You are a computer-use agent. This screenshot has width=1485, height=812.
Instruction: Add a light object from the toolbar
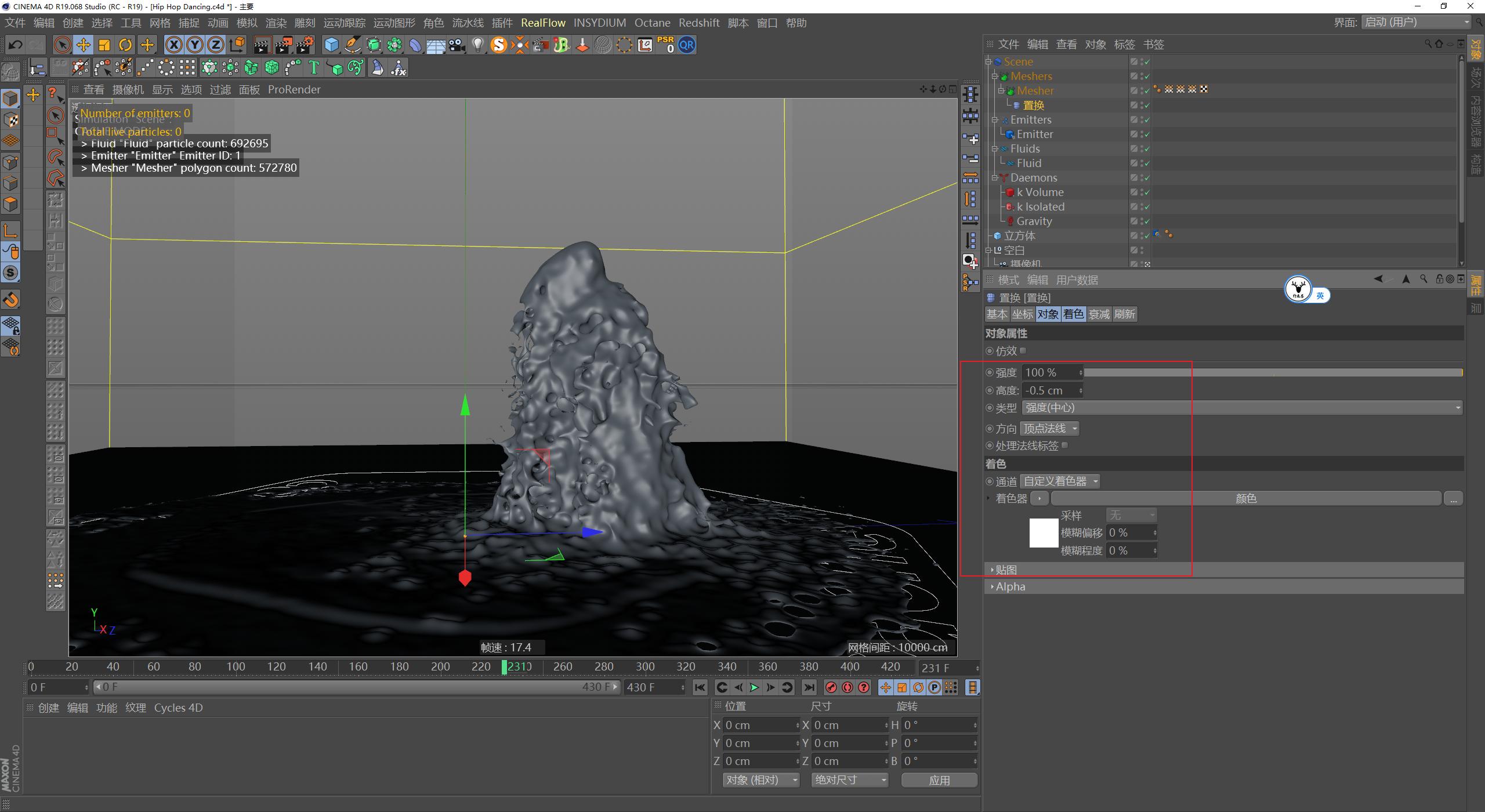tap(477, 45)
